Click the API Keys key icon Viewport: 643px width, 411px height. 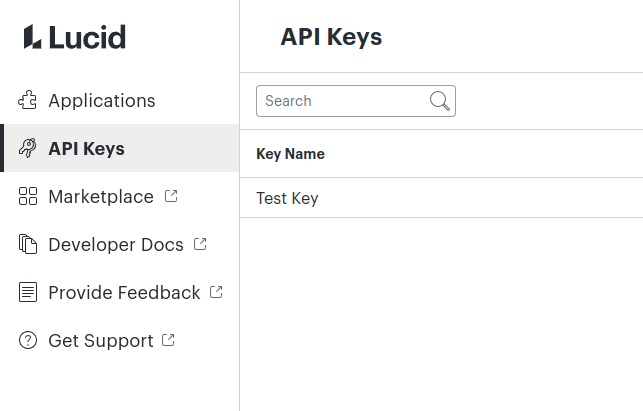[27, 148]
